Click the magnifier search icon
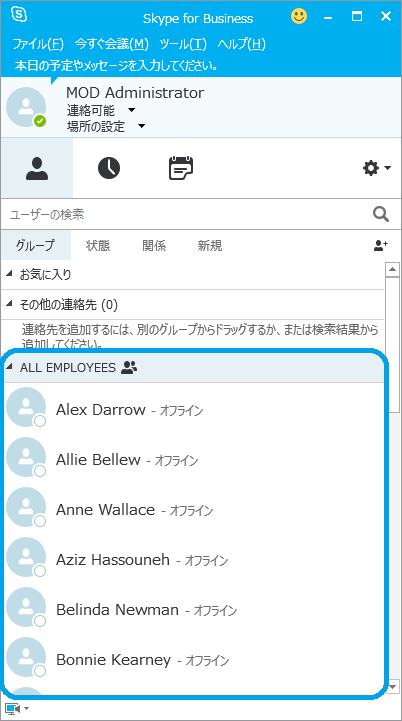The width and height of the screenshot is (402, 721). click(x=381, y=214)
